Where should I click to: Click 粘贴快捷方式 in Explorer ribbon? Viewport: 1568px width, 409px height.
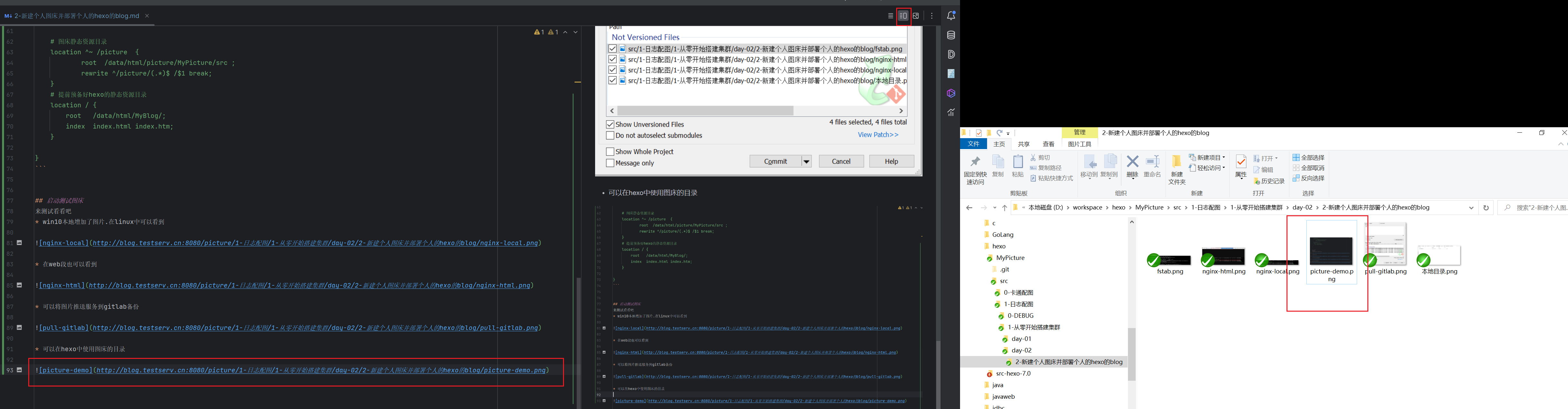click(1052, 179)
